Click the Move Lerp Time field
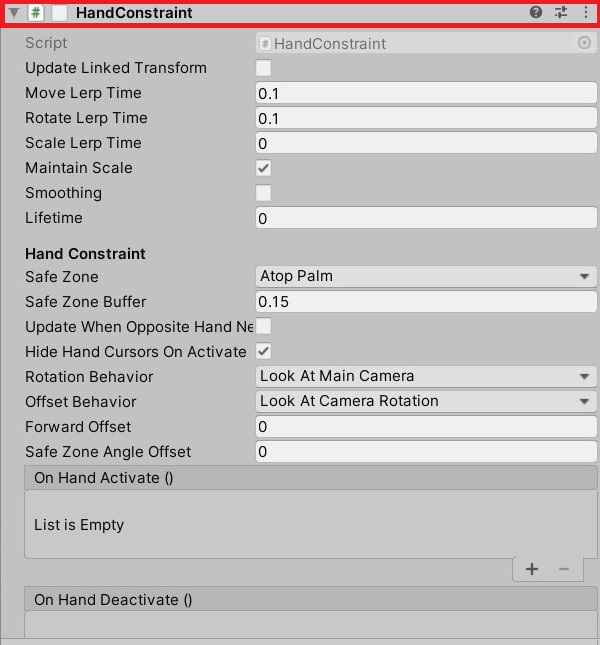Viewport: 600px width, 645px height. 426,93
